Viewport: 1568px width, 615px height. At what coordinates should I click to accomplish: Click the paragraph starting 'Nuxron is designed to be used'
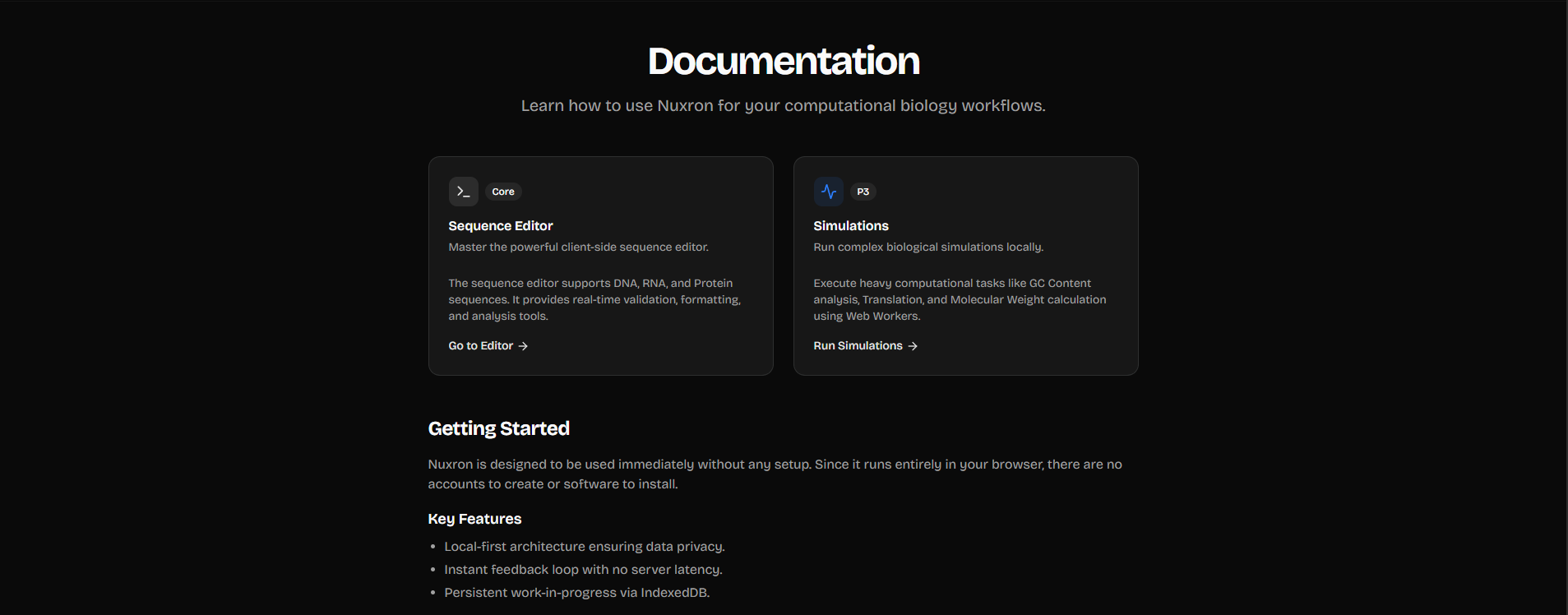[x=775, y=474]
